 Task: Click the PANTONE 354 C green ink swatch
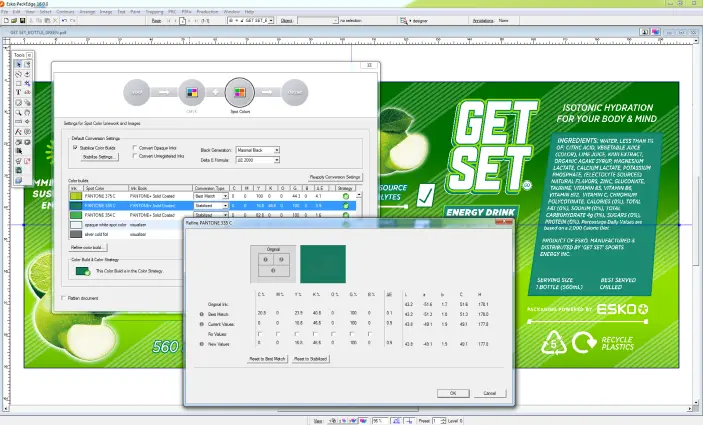pos(76,215)
